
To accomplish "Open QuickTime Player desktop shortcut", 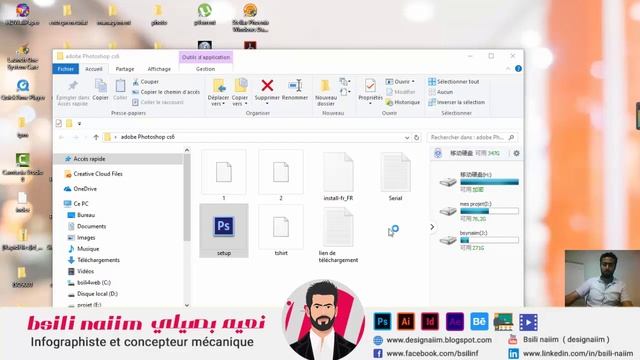I will tap(23, 90).
